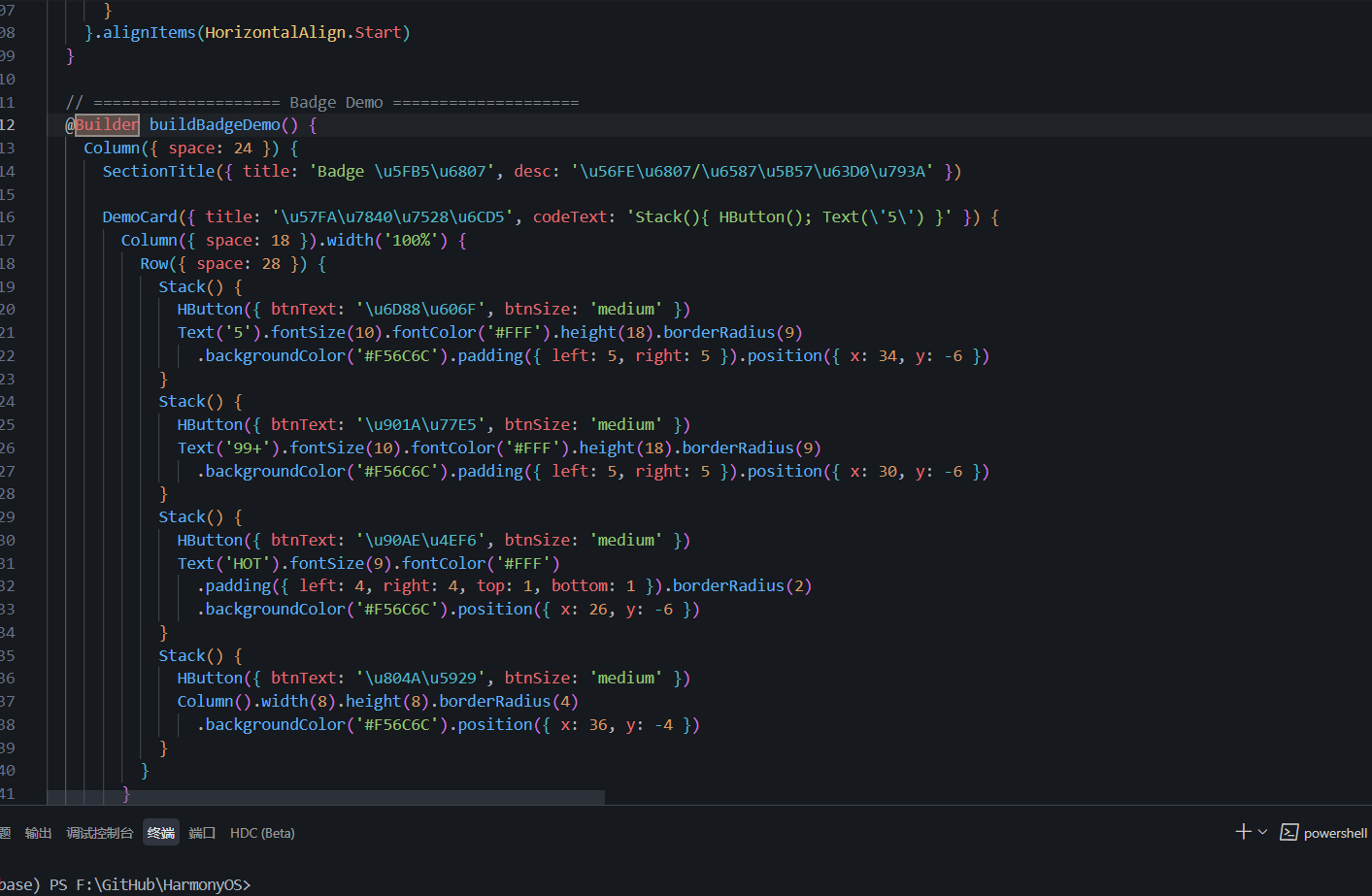Click the terminal prompt F:\GitHub\HarmonyOS>
The height and width of the screenshot is (896, 1372).
163,884
